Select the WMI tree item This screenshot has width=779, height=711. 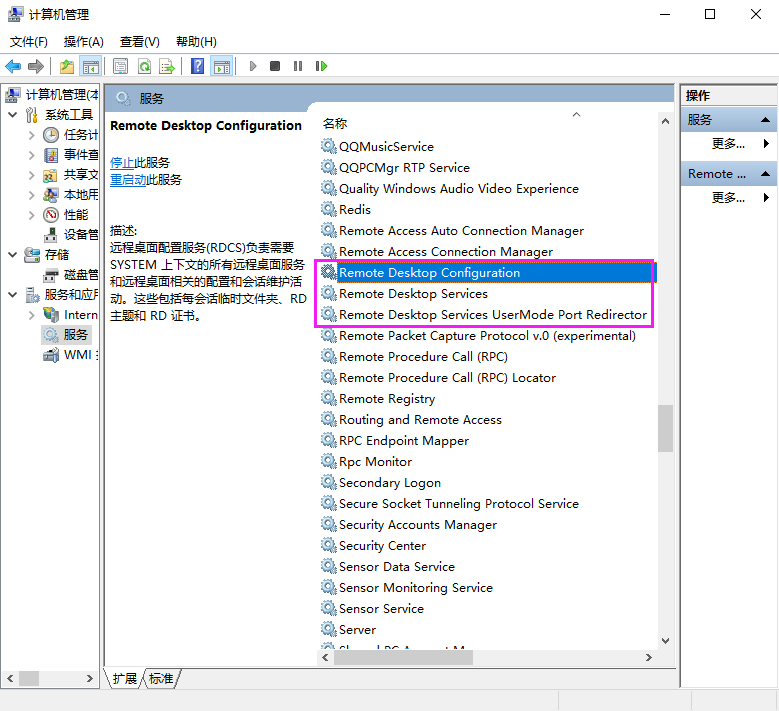point(71,355)
